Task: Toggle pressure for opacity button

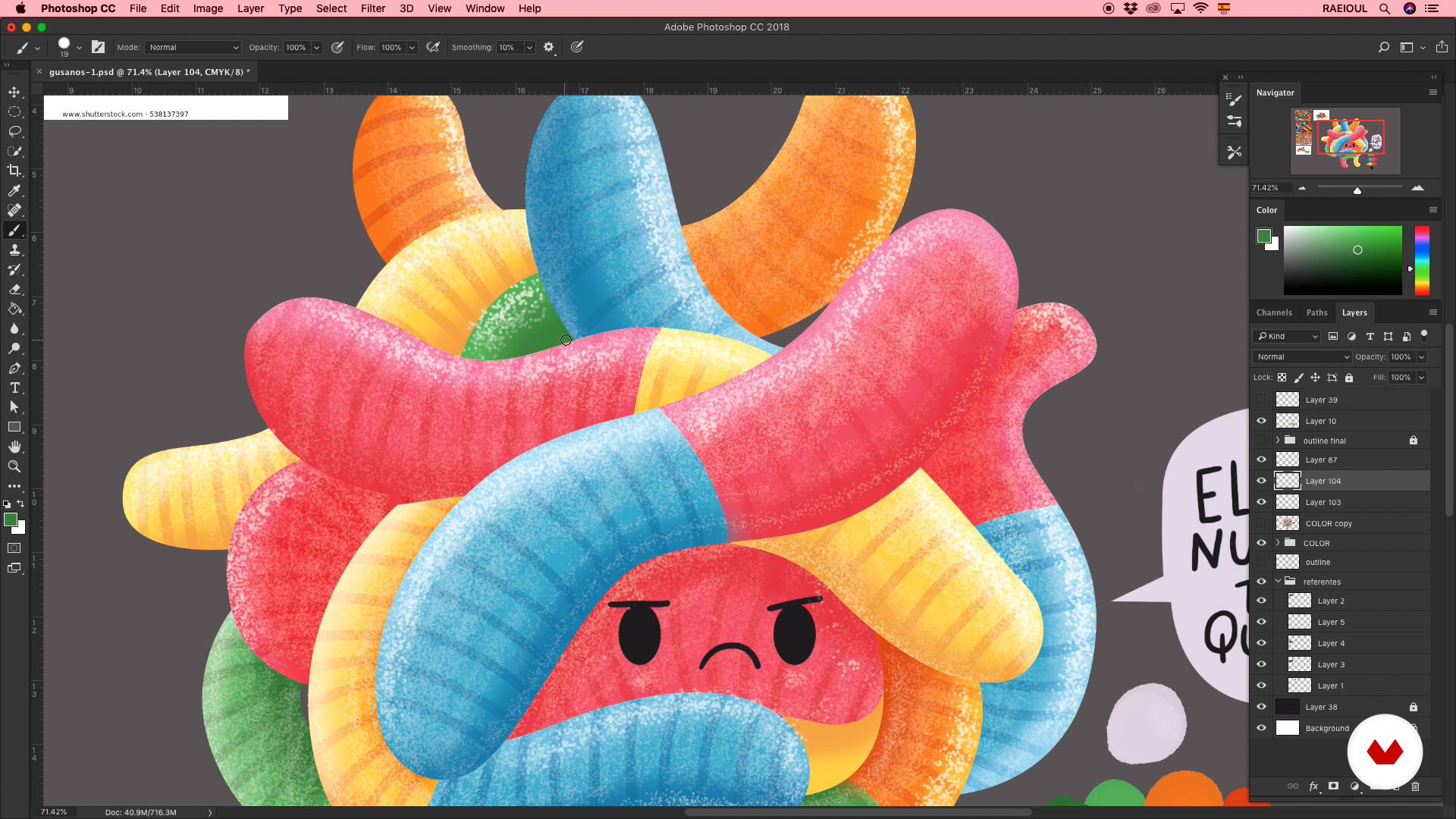Action: [337, 47]
